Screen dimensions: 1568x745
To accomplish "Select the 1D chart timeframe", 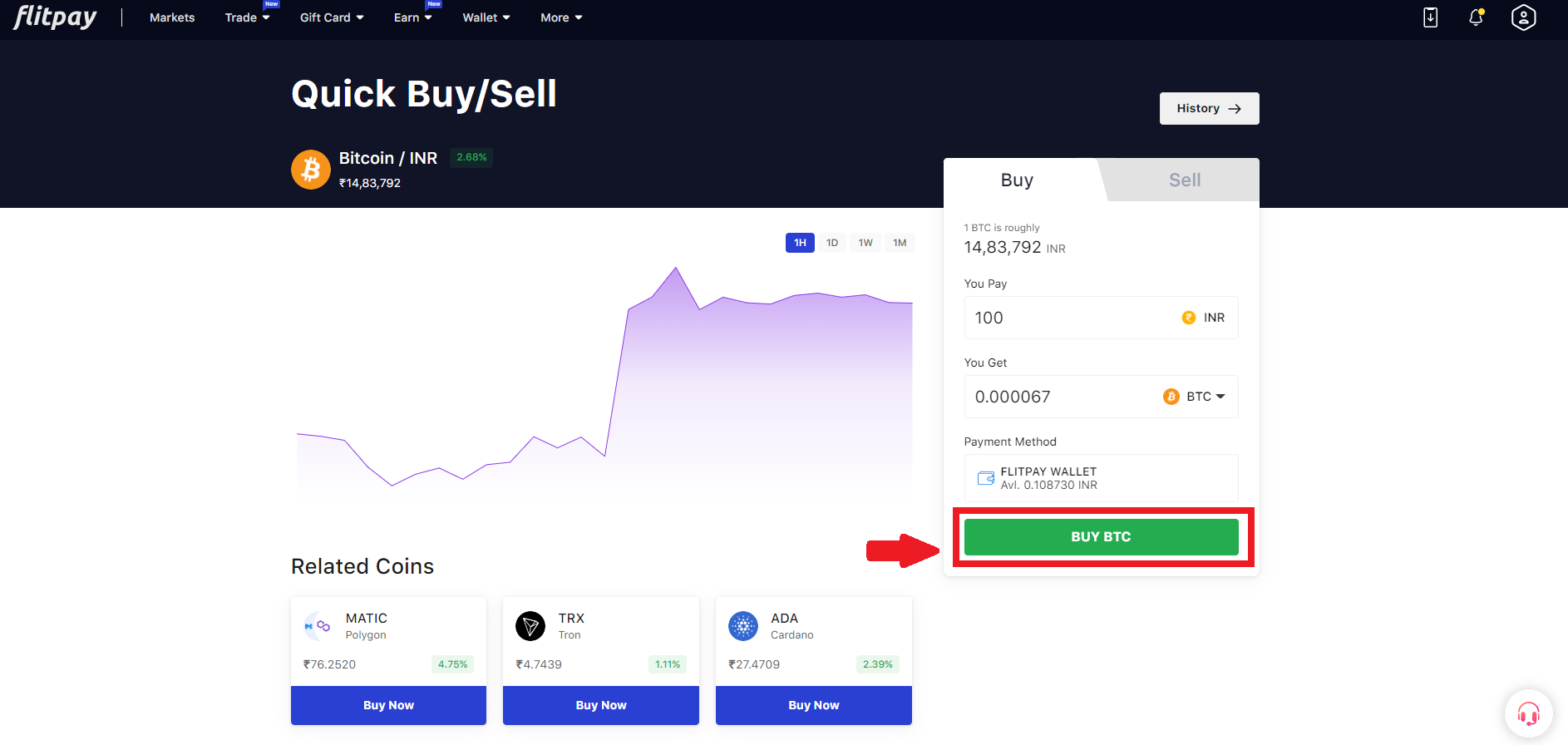I will tap(832, 243).
